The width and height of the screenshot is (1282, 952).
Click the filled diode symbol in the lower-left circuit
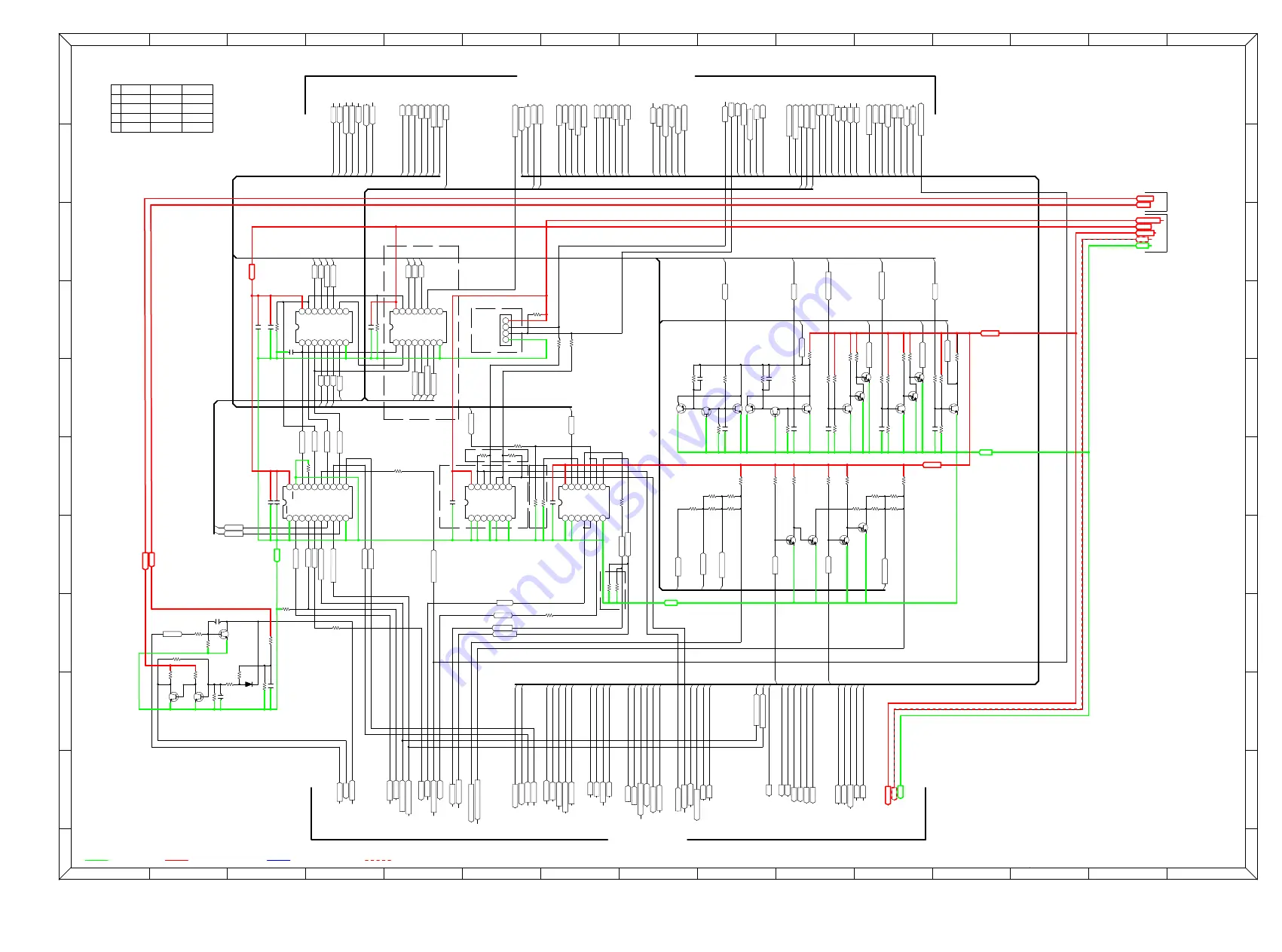coord(248,684)
